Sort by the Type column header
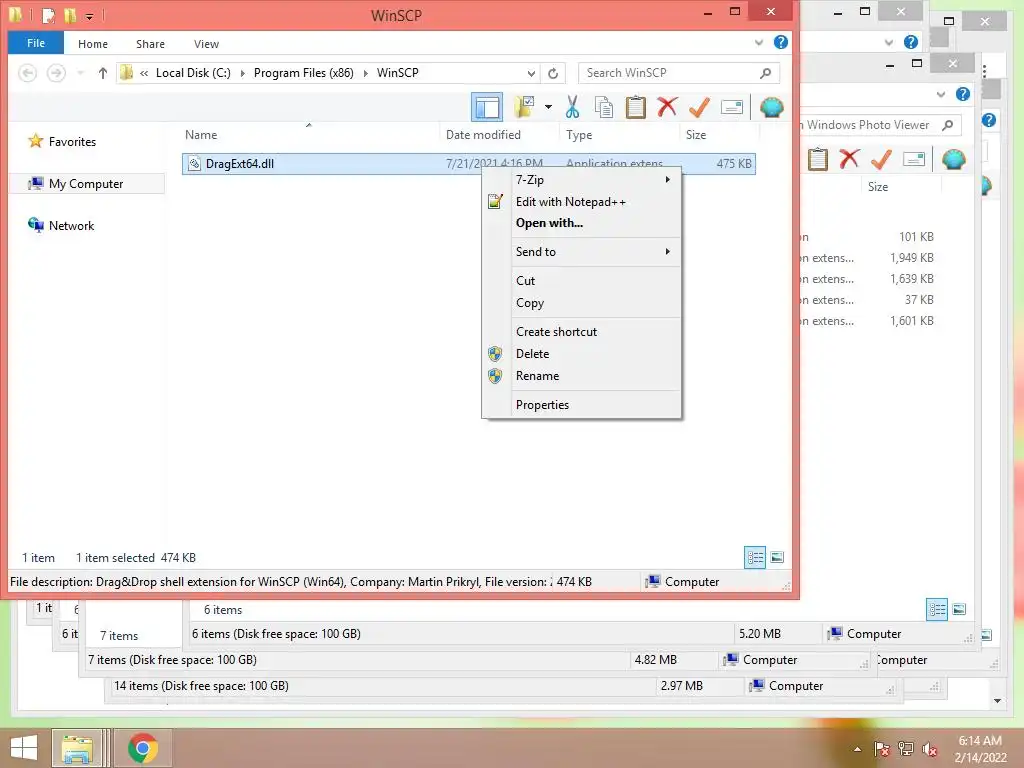 (620, 135)
